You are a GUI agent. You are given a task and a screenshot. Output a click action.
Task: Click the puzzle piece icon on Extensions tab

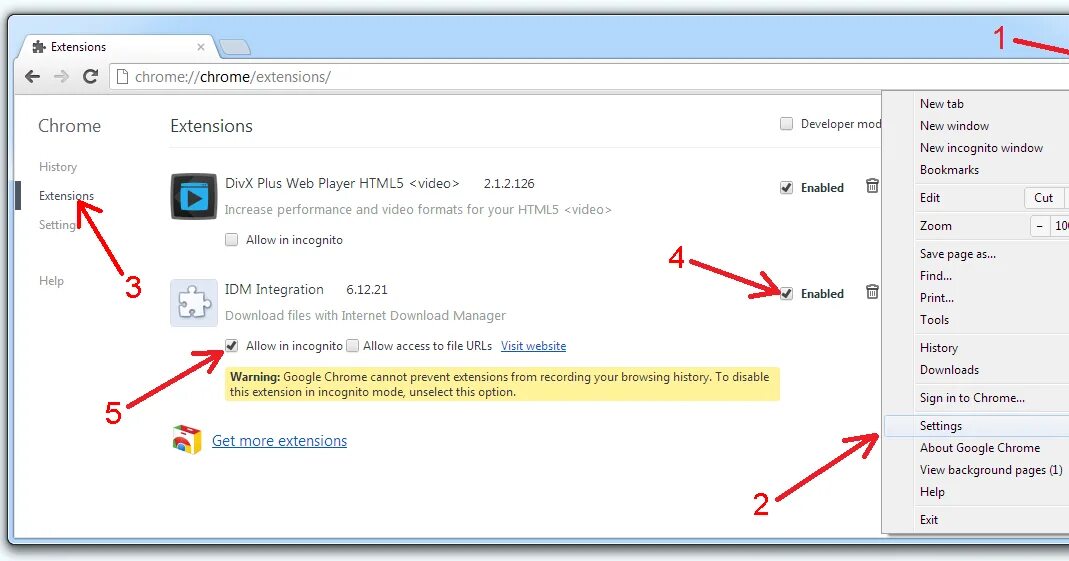[39, 46]
